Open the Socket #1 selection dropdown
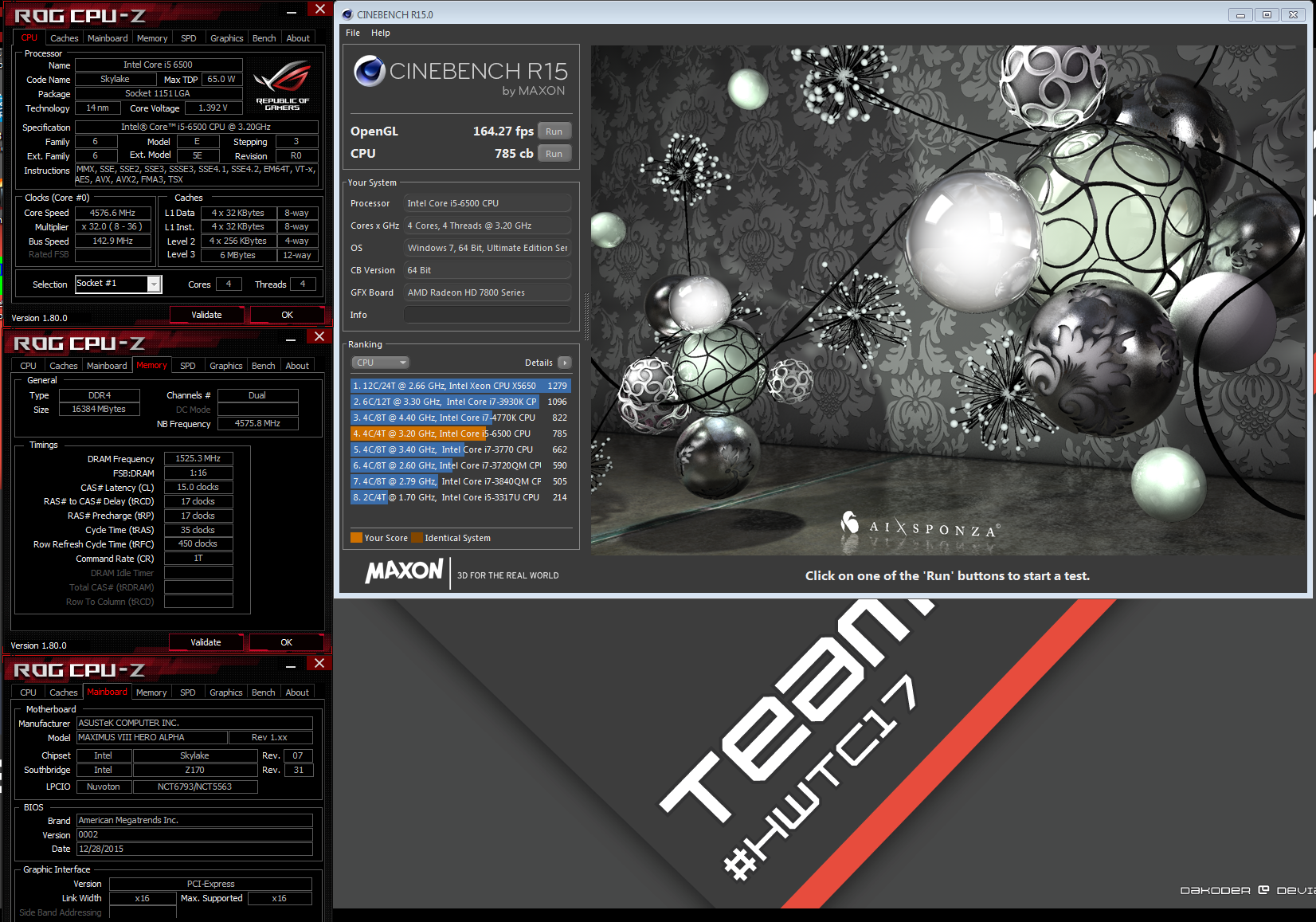The width and height of the screenshot is (1316, 922). (155, 284)
